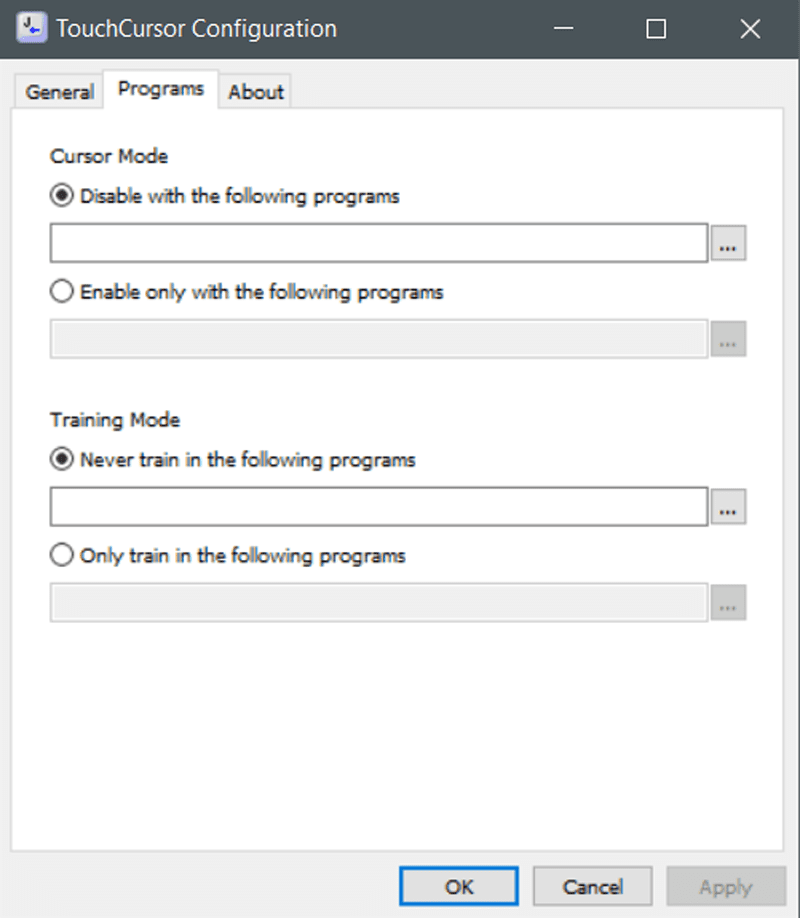Viewport: 800px width, 918px height.
Task: Open browse button for disabled programs list
Action: point(728,242)
